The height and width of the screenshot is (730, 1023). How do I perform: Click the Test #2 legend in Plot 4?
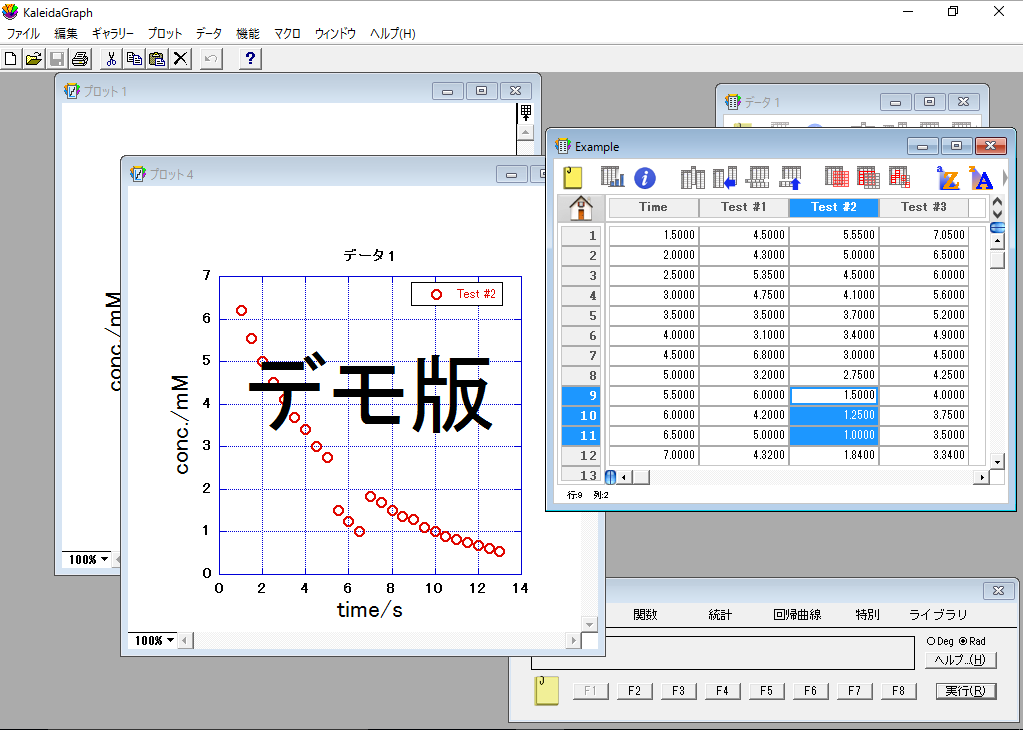click(x=457, y=294)
